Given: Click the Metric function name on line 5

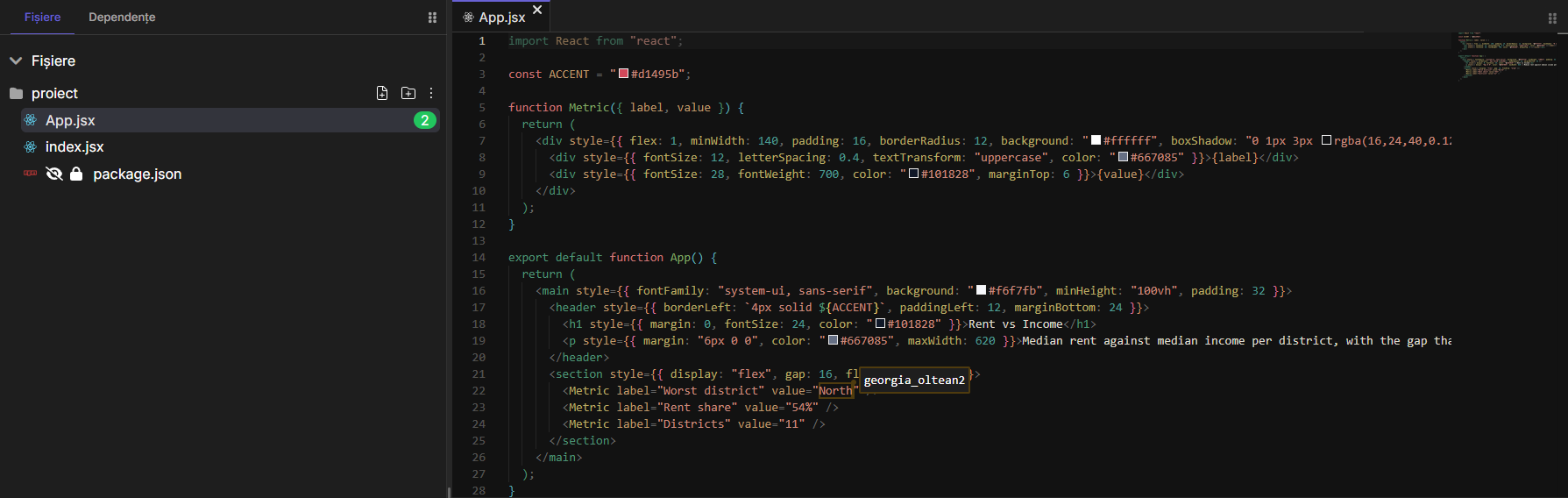Looking at the screenshot, I should click(589, 107).
